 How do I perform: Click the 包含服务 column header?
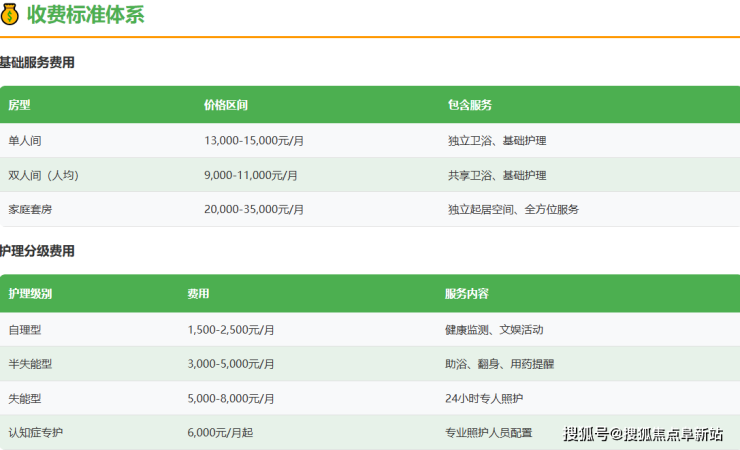point(470,105)
